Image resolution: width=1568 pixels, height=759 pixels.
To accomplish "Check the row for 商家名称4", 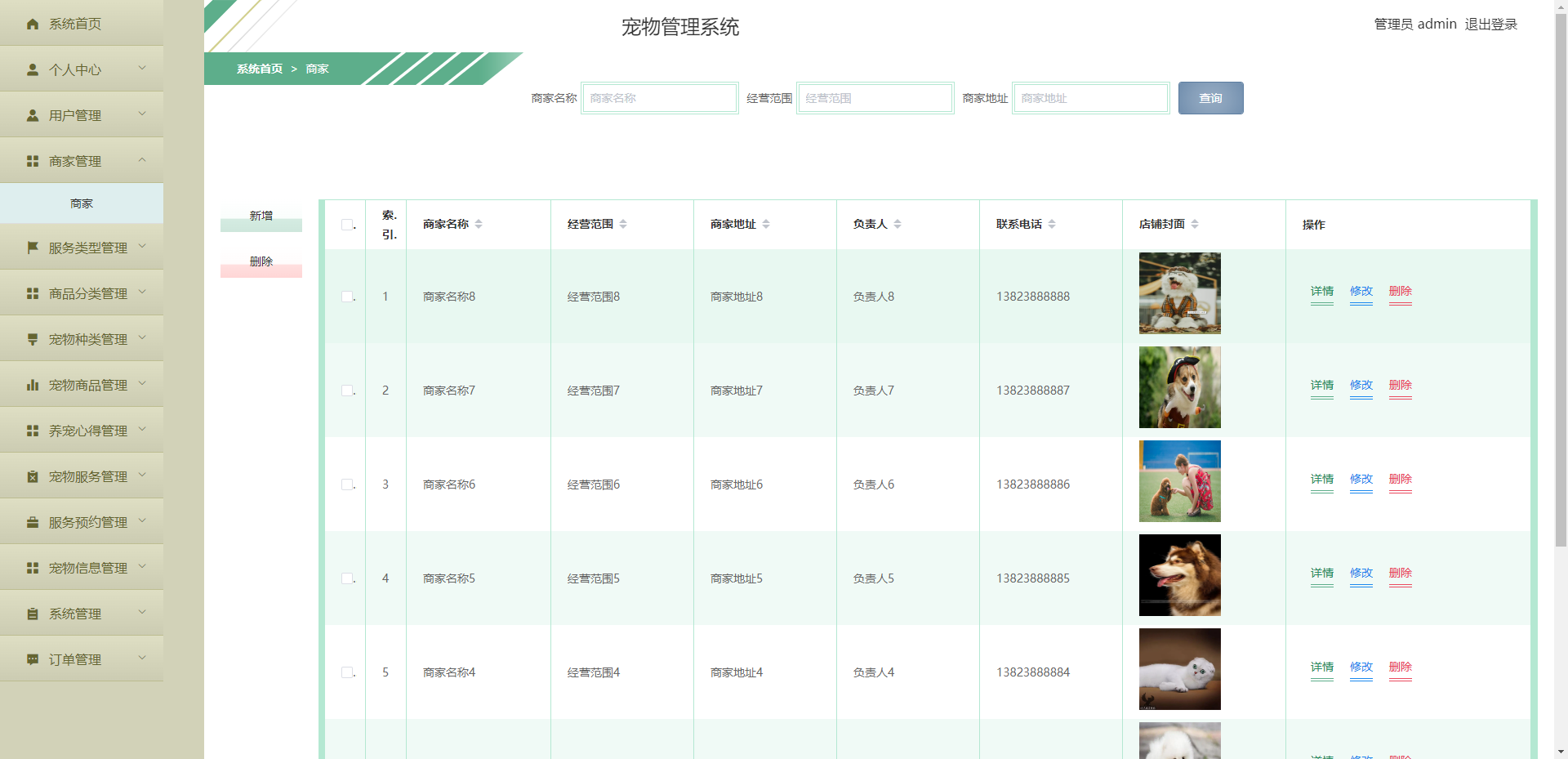I will 347,672.
